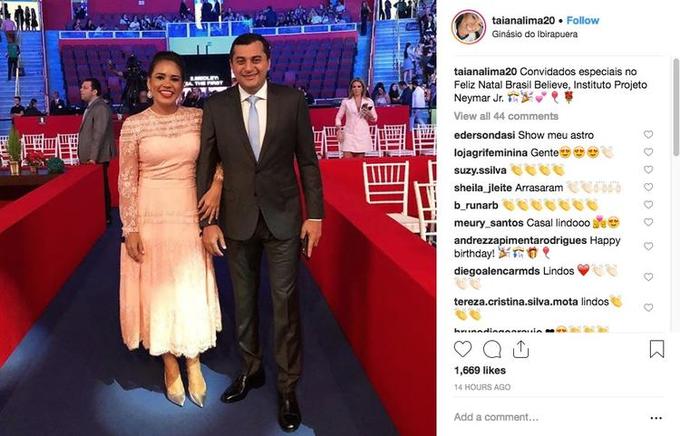The height and width of the screenshot is (436, 680).
Task: Open taianalima20's profile picture
Action: coord(468,27)
